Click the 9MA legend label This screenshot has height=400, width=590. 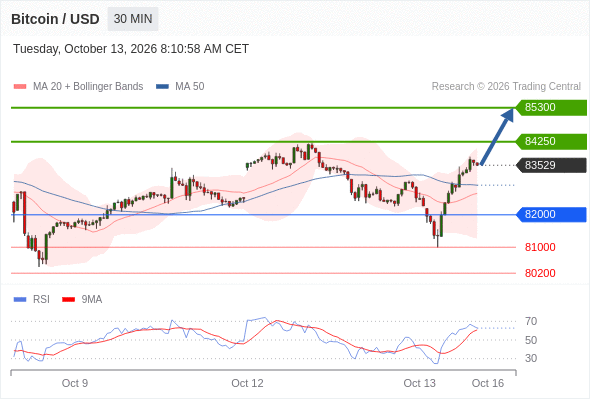(x=92, y=300)
